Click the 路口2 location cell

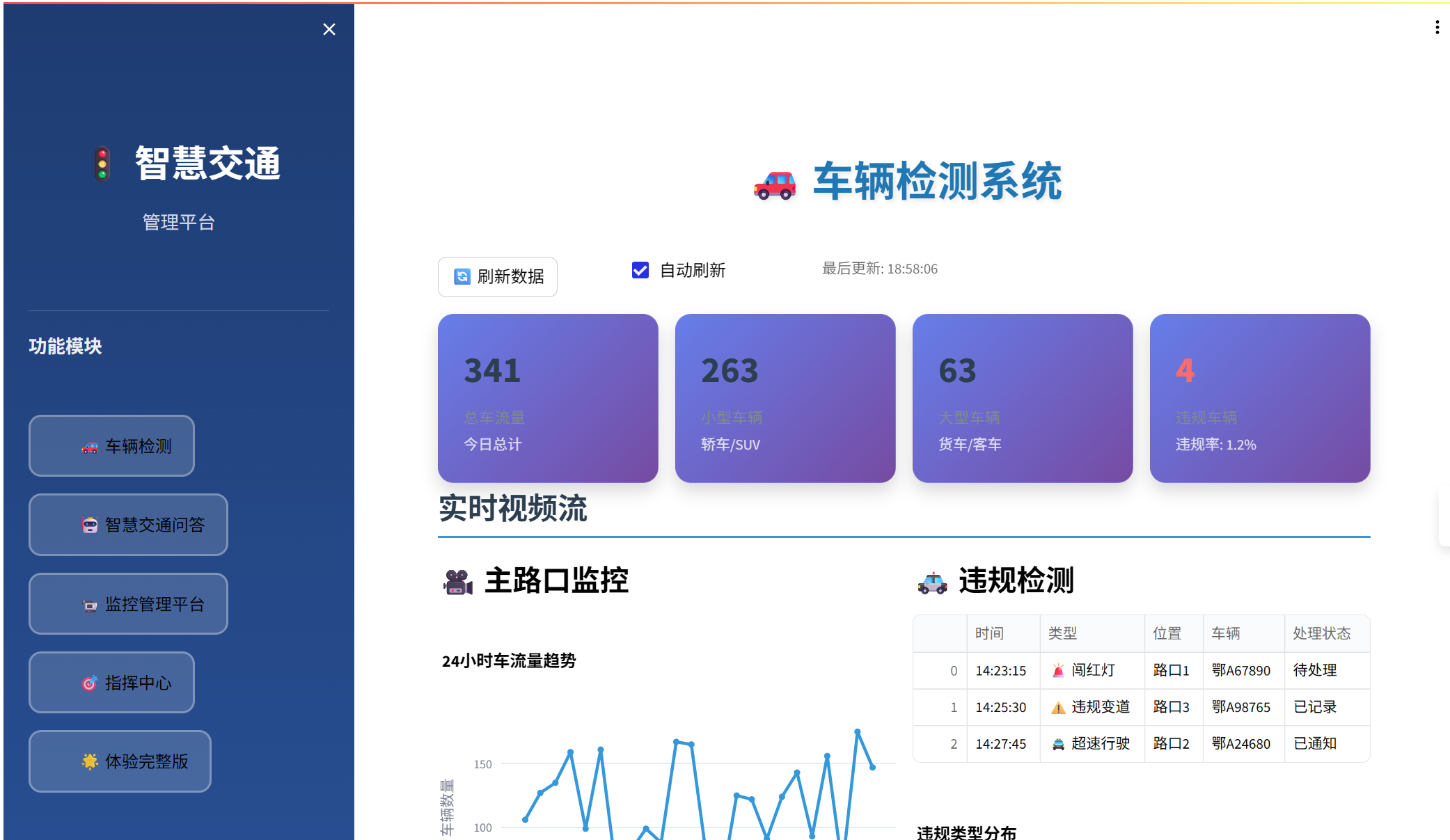[1174, 744]
